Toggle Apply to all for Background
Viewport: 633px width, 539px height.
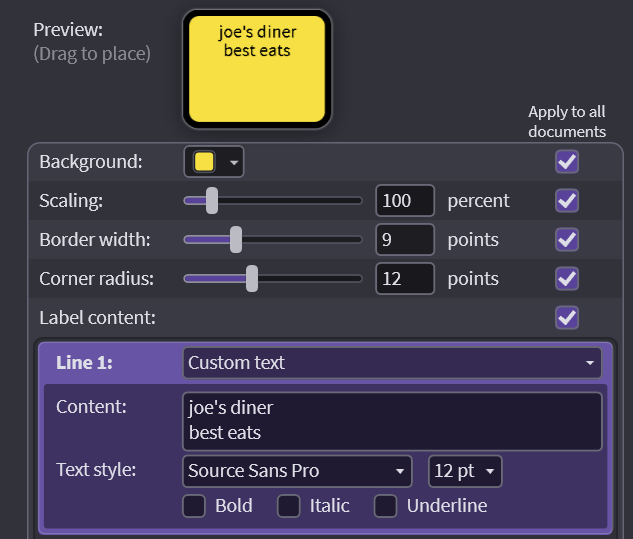[567, 162]
